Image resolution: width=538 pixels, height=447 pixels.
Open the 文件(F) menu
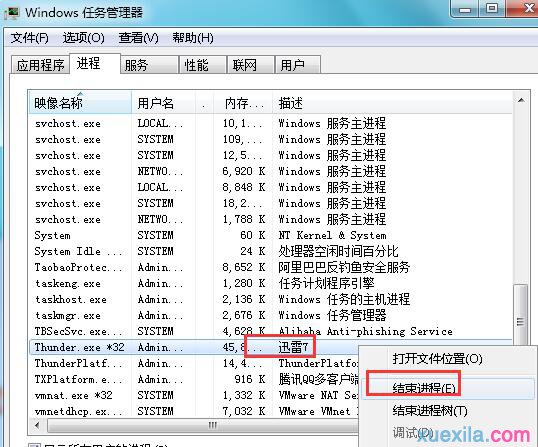[30, 38]
